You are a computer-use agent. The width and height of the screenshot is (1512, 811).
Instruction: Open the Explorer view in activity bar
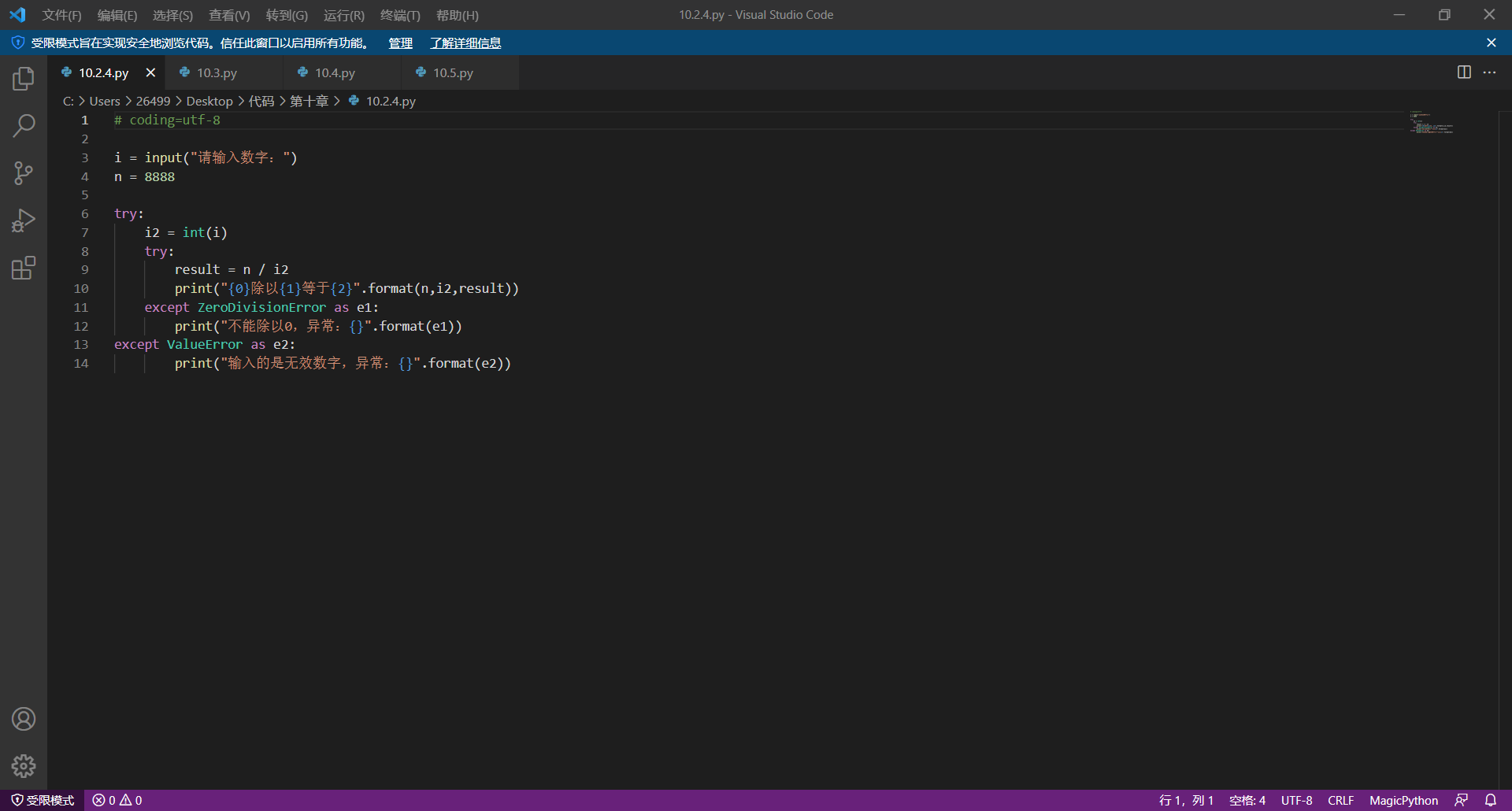click(24, 79)
